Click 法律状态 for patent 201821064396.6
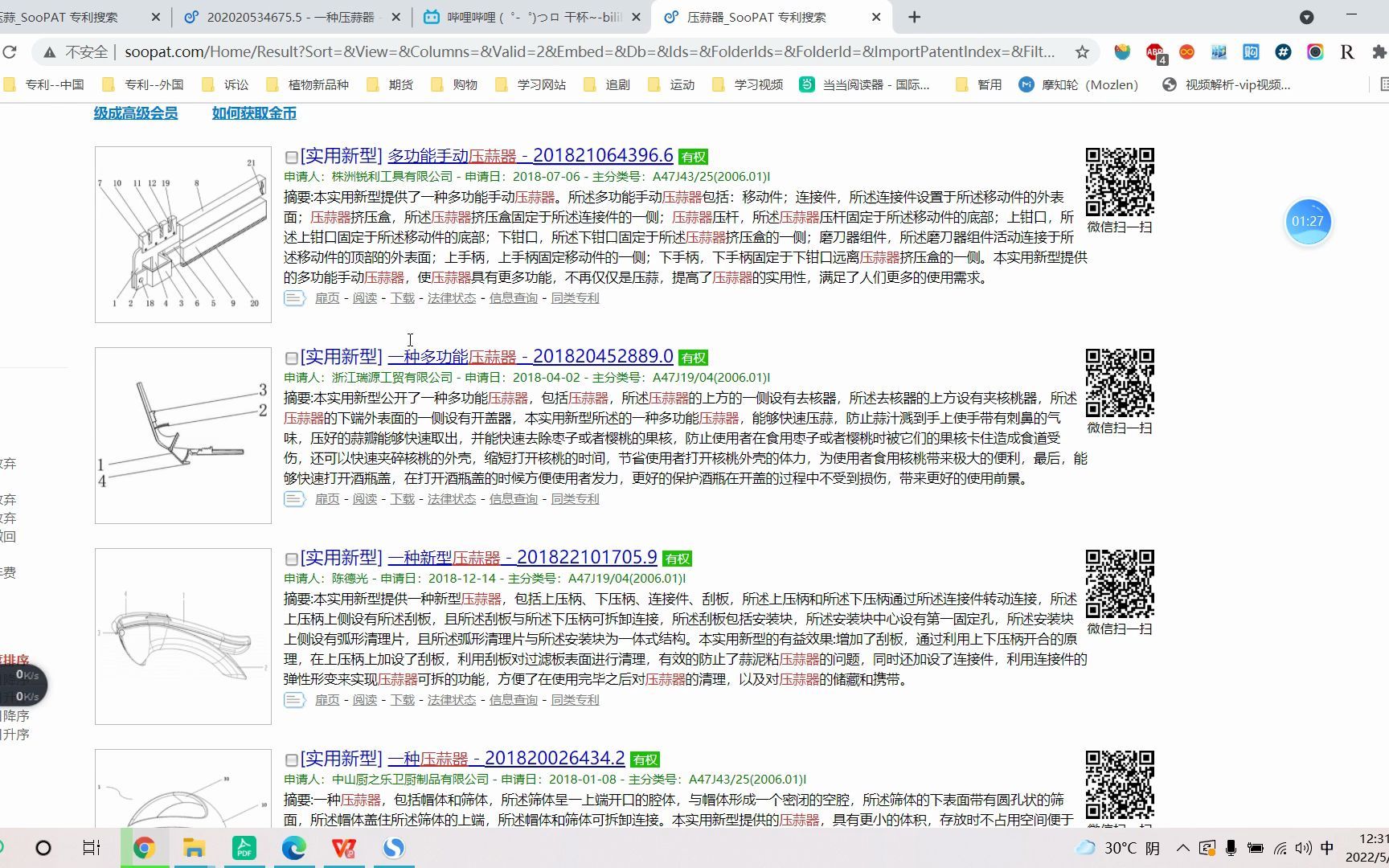This screenshot has height=868, width=1389. [452, 298]
